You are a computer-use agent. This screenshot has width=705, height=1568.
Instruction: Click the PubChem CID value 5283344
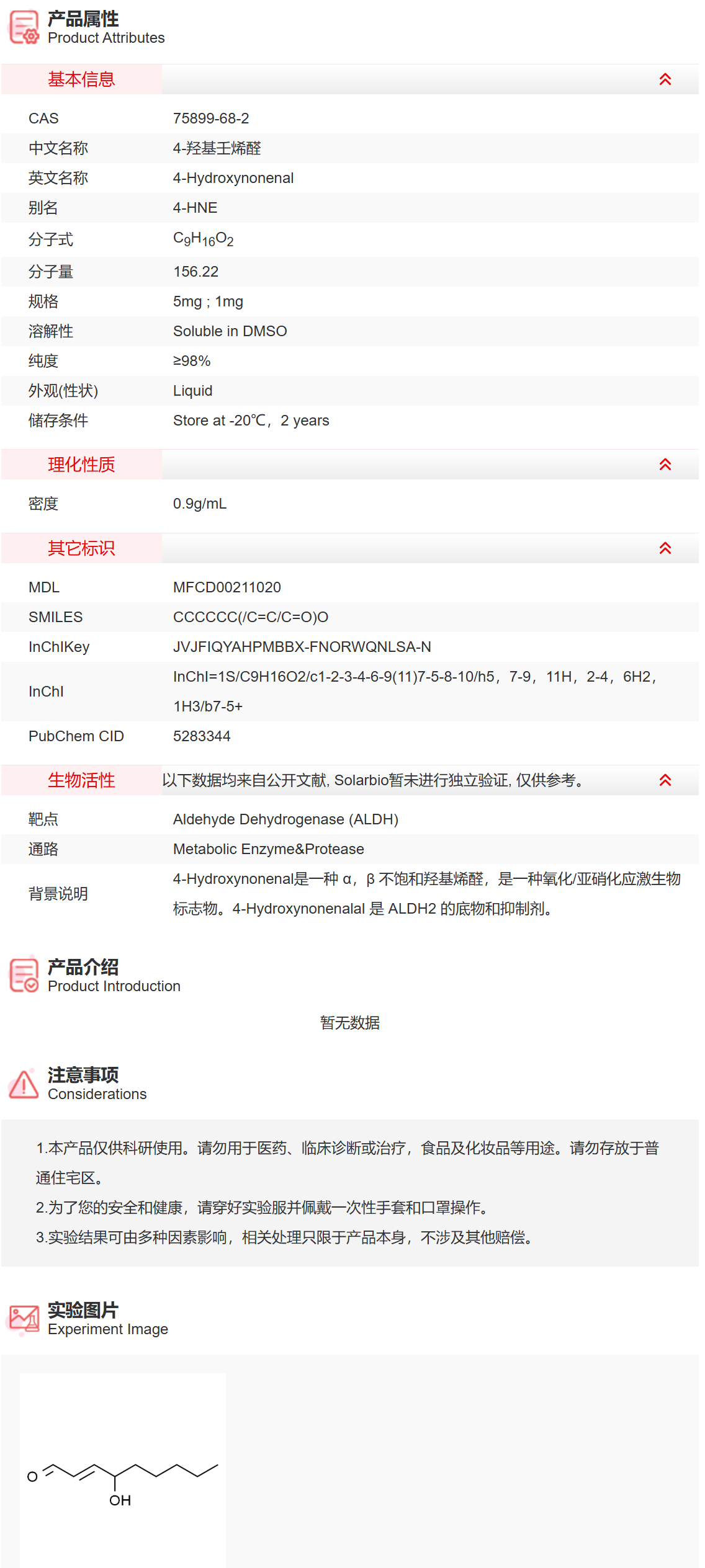[202, 736]
